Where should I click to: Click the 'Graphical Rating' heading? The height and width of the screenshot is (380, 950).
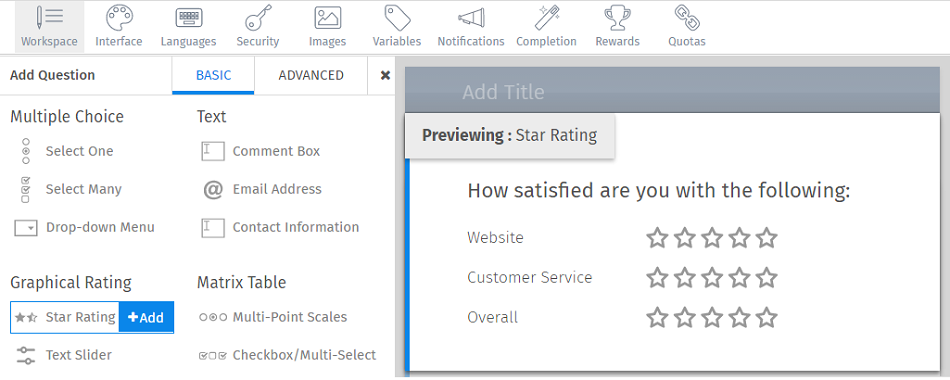pos(71,282)
